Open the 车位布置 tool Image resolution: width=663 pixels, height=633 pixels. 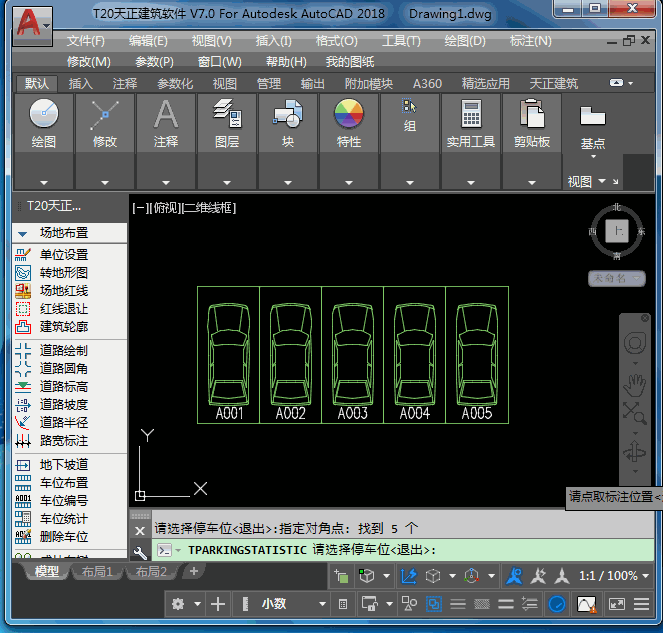tap(64, 483)
